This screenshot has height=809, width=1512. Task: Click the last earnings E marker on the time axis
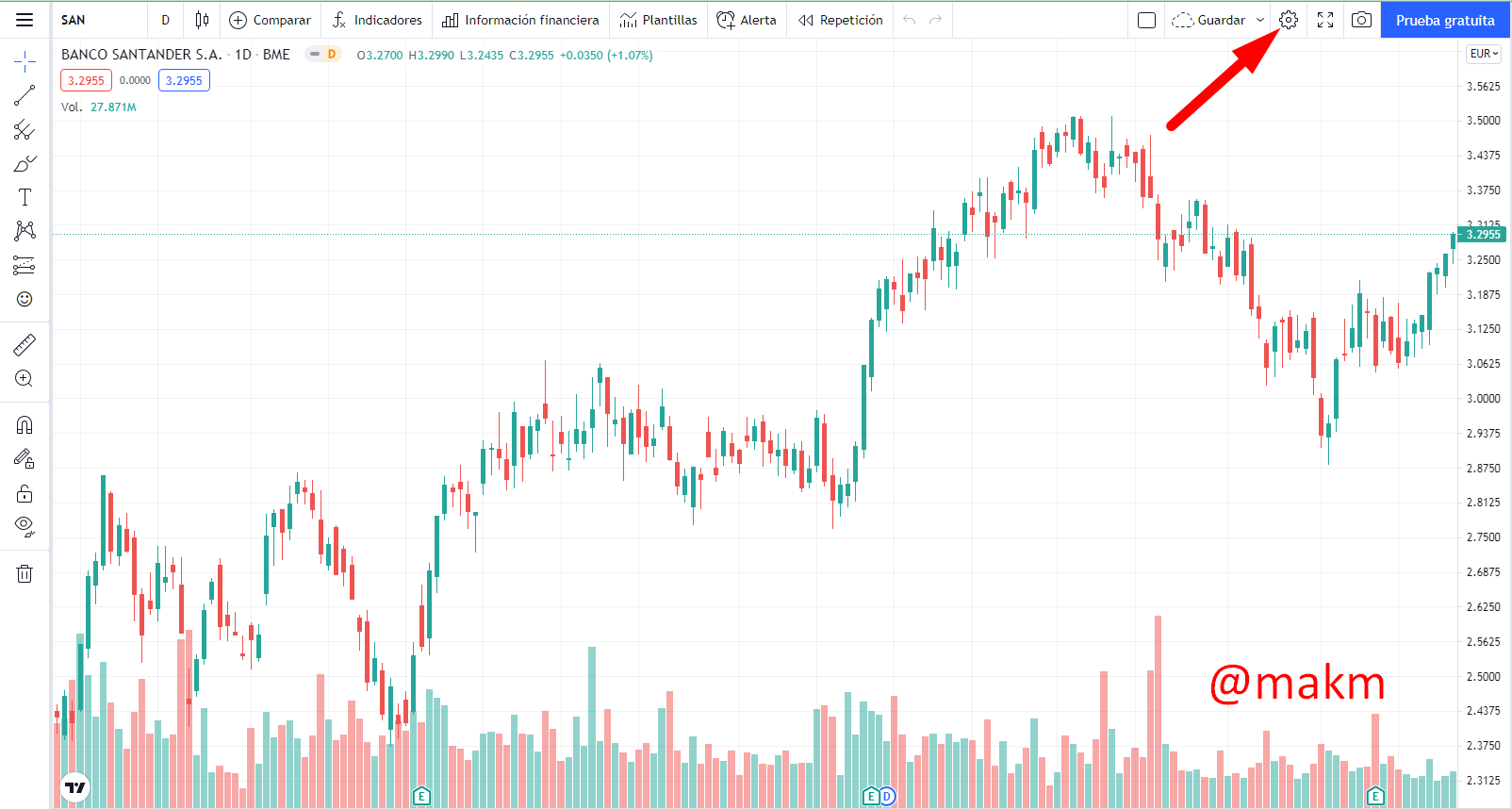[x=1375, y=796]
